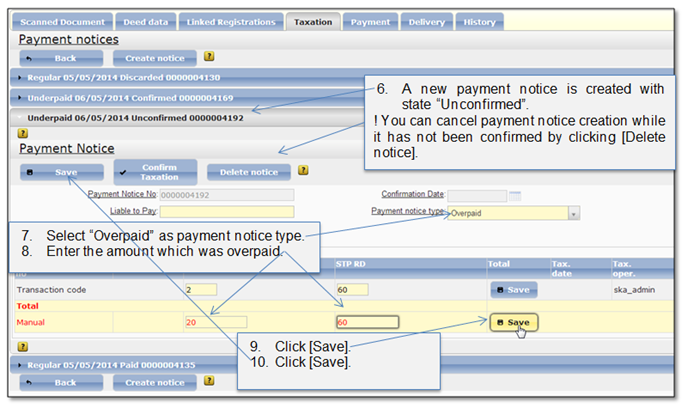Collapse Underpaid Unconfirmed 0000004192 notice
Screen dimensions: 682x408
coord(135,118)
